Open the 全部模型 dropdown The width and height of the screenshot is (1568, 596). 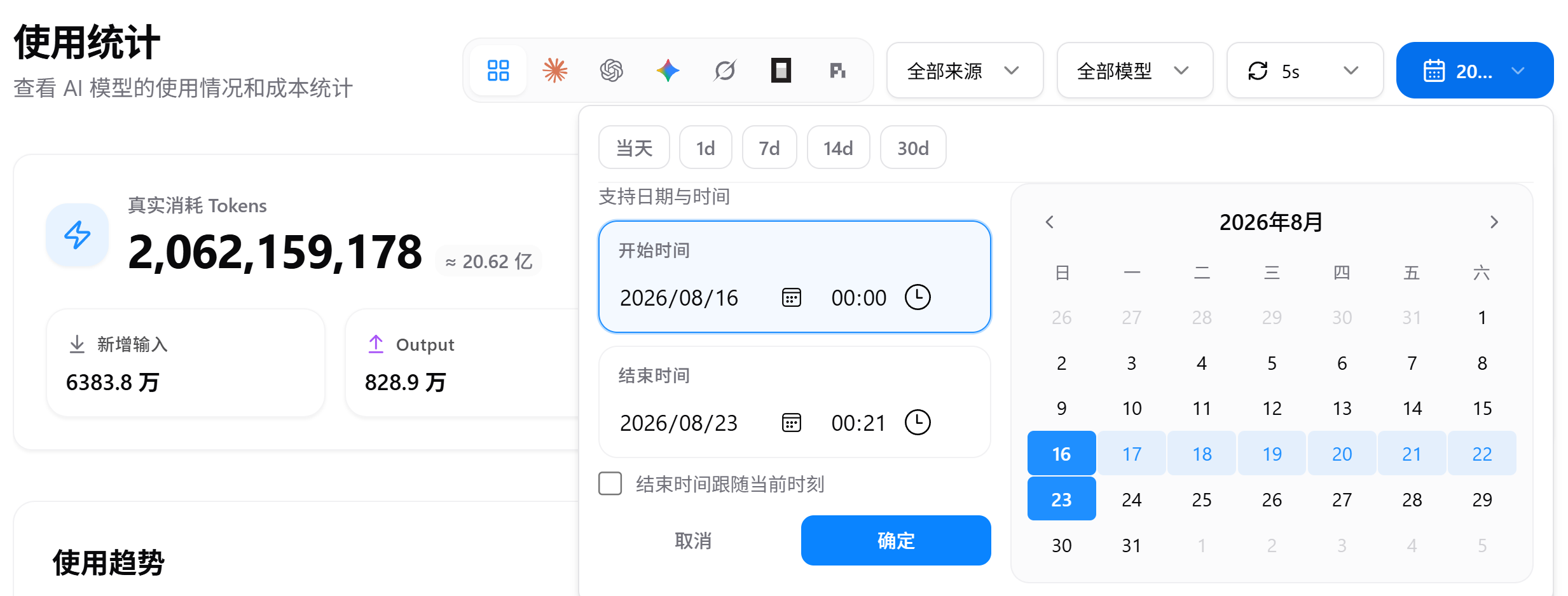click(x=1134, y=71)
